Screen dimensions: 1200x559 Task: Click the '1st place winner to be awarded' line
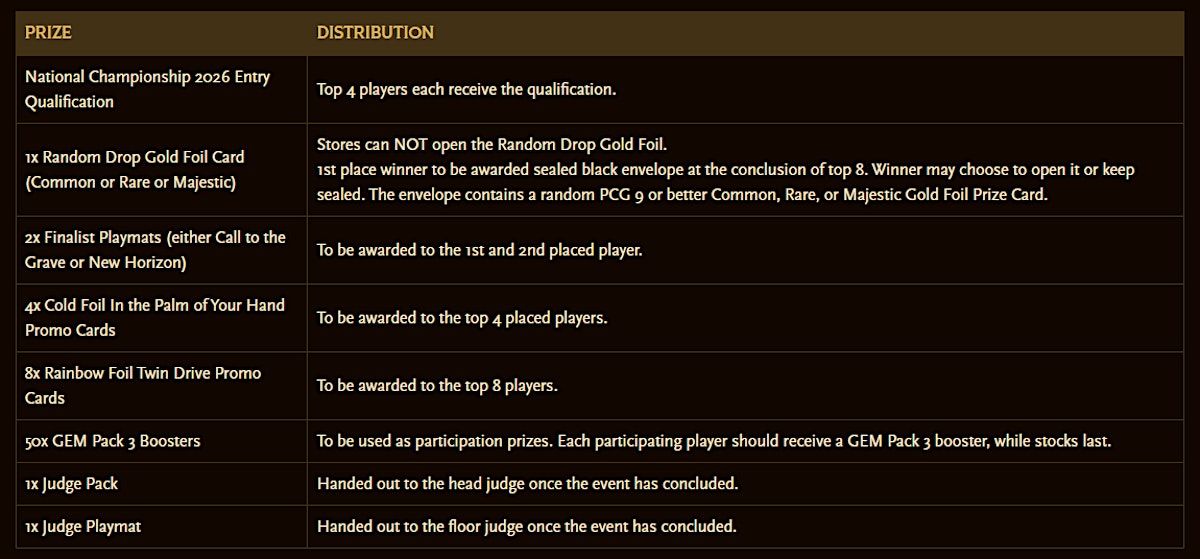tap(725, 169)
